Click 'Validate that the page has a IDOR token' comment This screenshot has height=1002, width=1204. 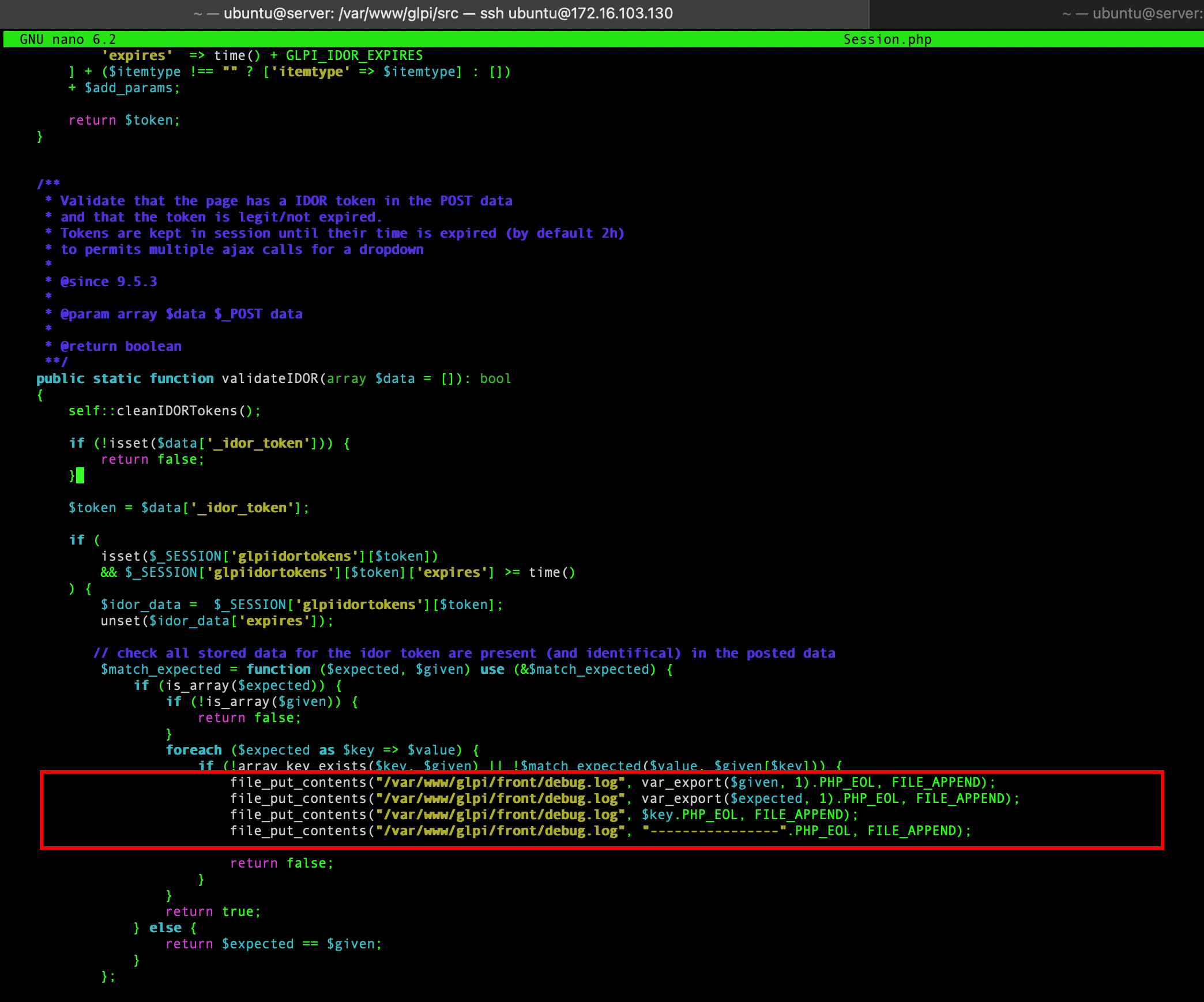pos(287,201)
